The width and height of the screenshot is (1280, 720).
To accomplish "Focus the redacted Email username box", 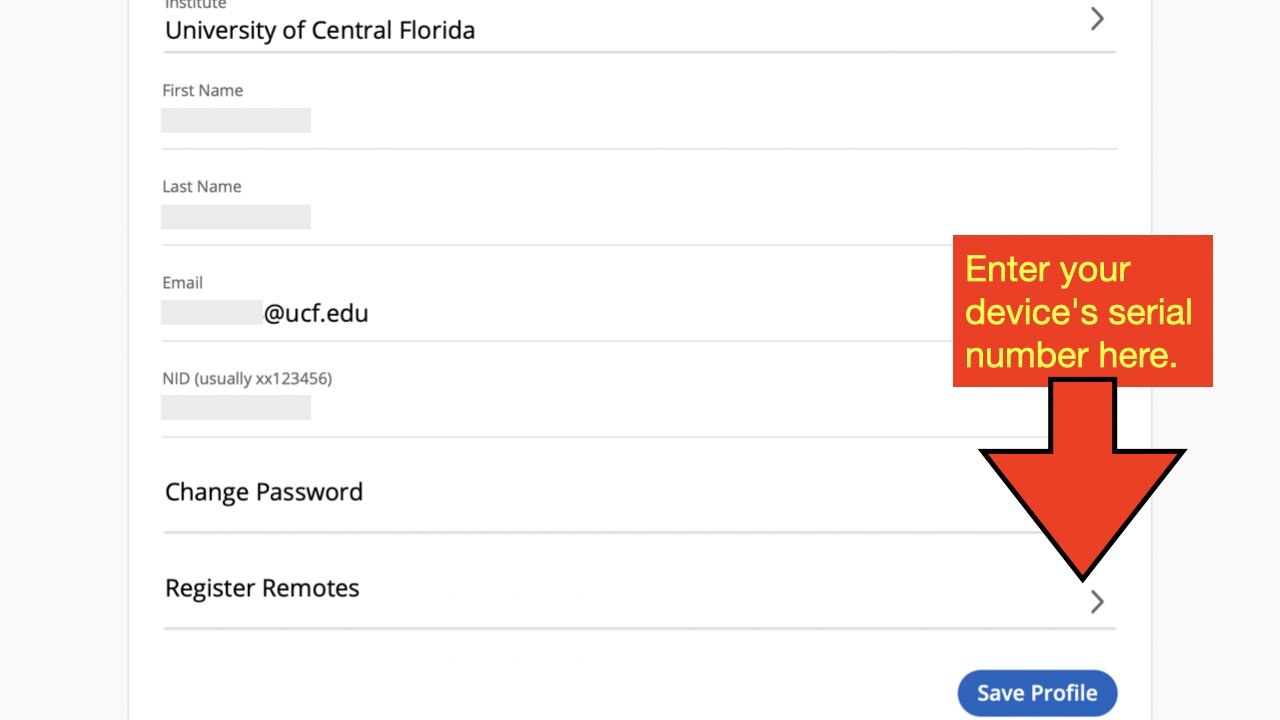I will point(212,313).
